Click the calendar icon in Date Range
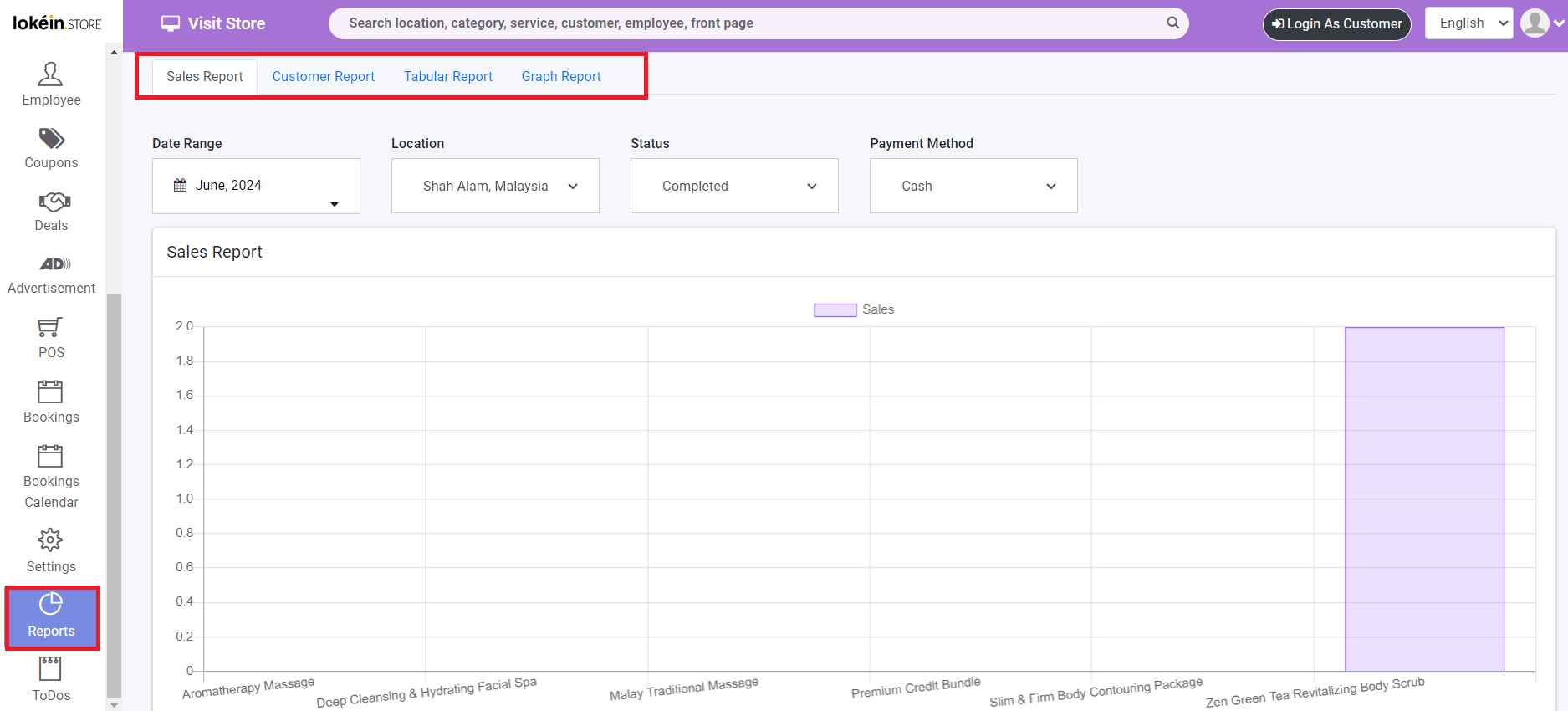The height and width of the screenshot is (711, 1568). click(x=180, y=185)
